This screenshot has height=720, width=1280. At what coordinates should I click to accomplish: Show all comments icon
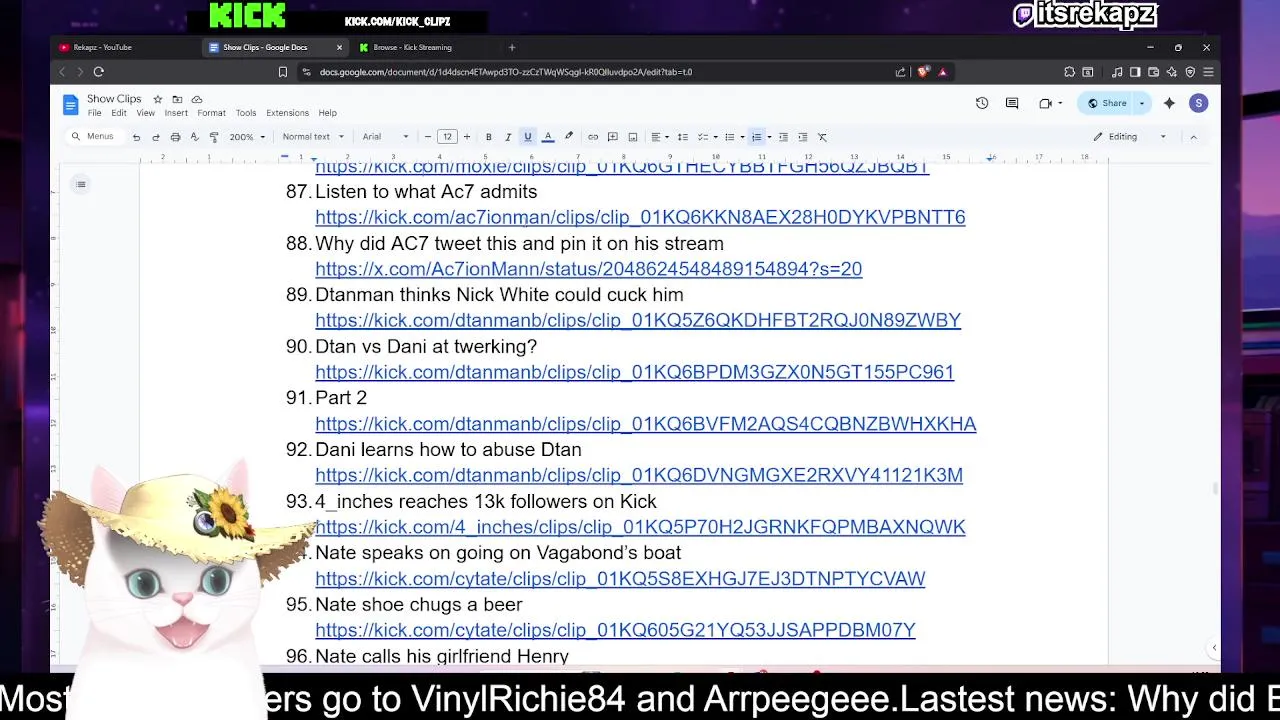point(1012,103)
